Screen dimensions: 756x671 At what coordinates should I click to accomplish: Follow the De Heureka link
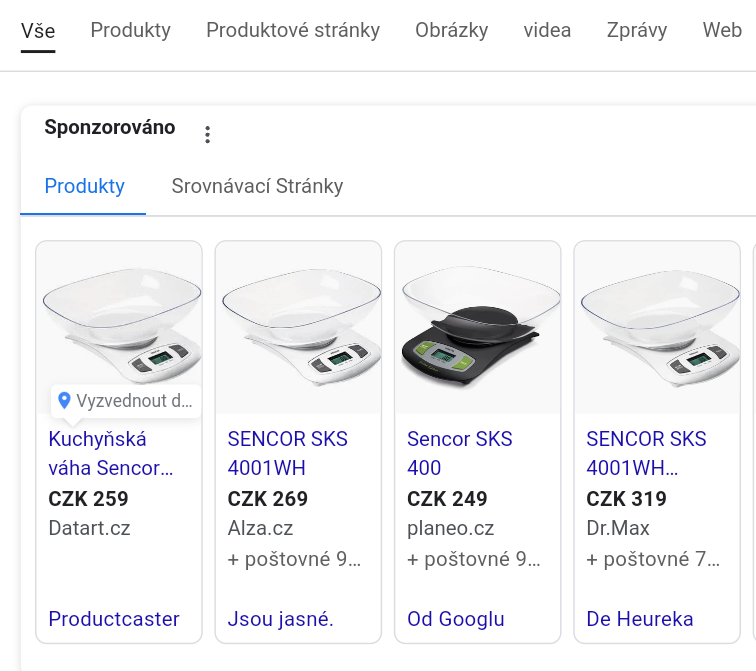(x=640, y=619)
